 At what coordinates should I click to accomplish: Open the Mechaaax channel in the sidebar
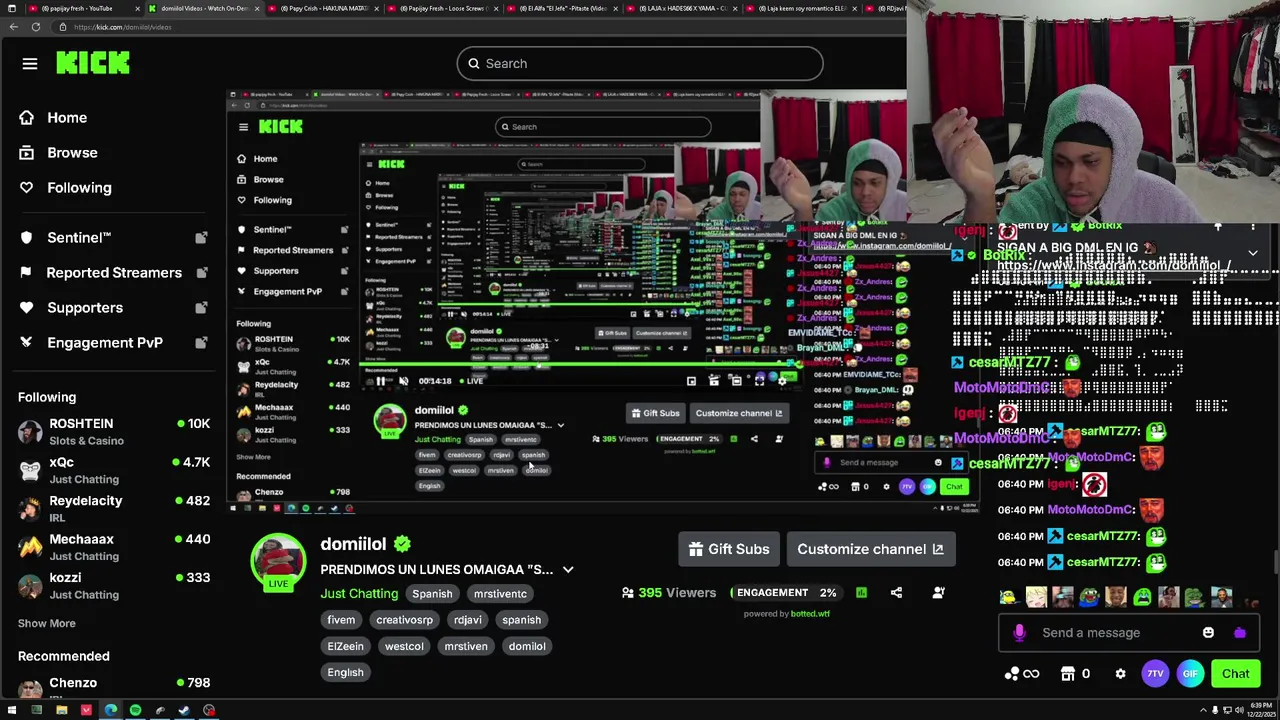click(x=114, y=547)
